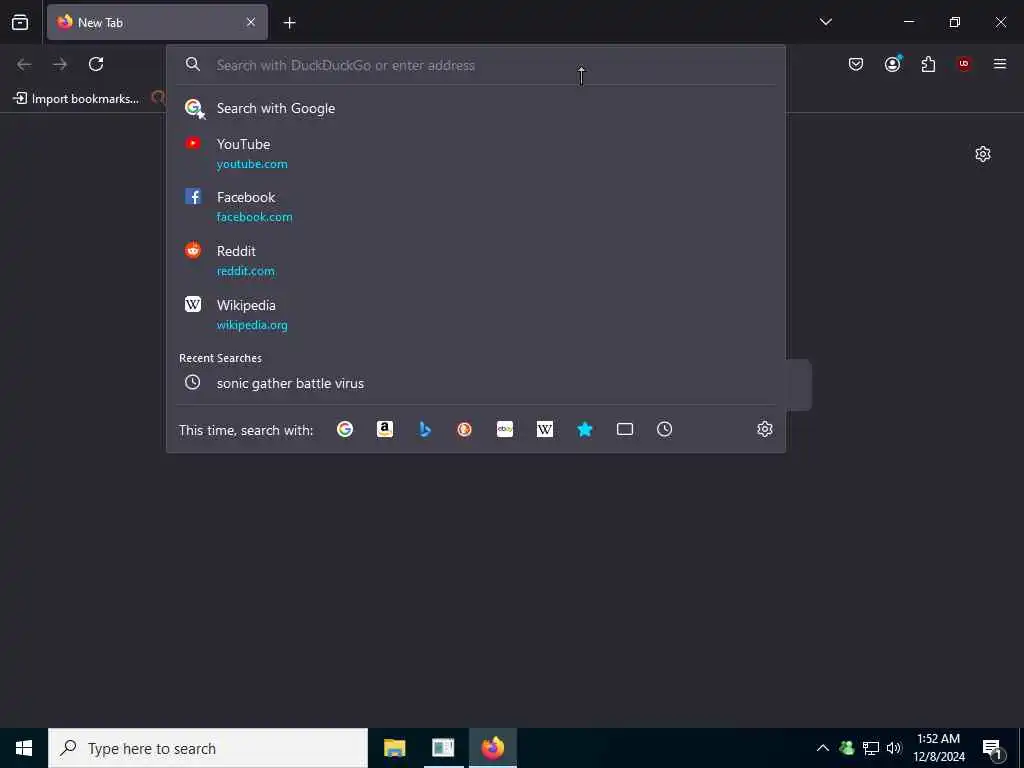Screen dimensions: 1024x768
Task: Click the green users icon in the system tray
Action: (x=847, y=748)
